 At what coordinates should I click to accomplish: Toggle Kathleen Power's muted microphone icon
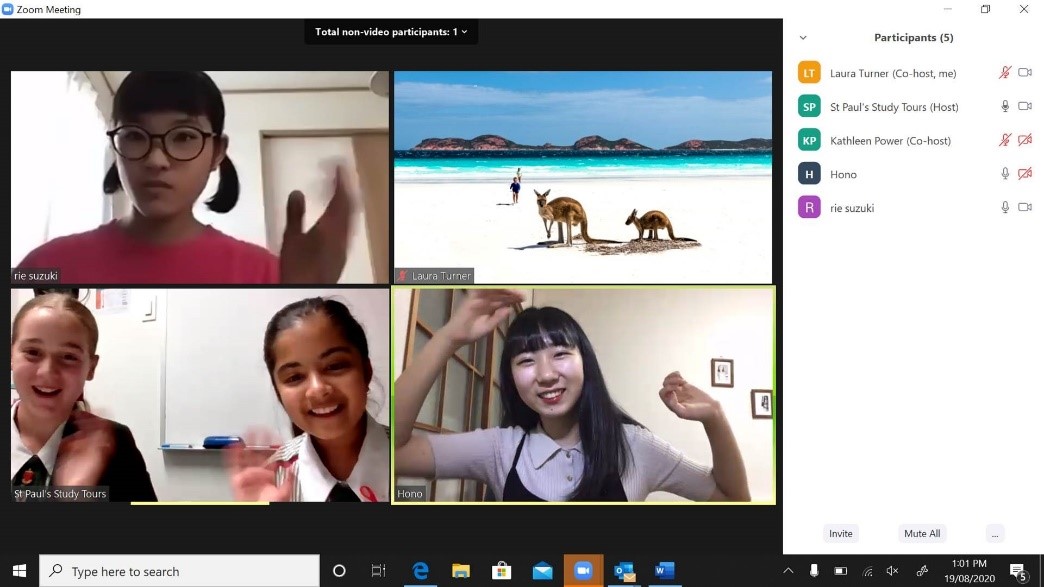click(x=1005, y=140)
